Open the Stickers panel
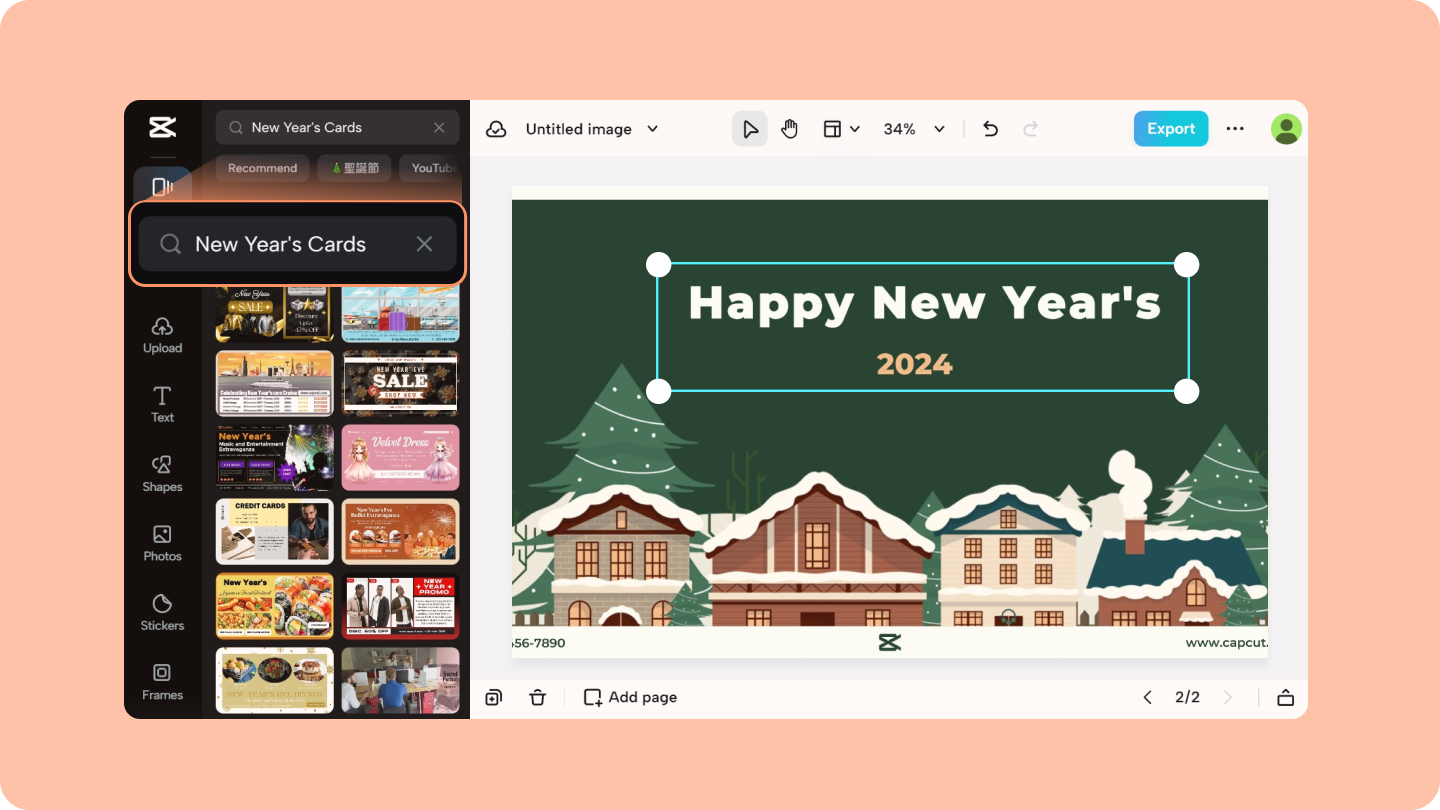Image resolution: width=1440 pixels, height=810 pixels. coord(162,612)
